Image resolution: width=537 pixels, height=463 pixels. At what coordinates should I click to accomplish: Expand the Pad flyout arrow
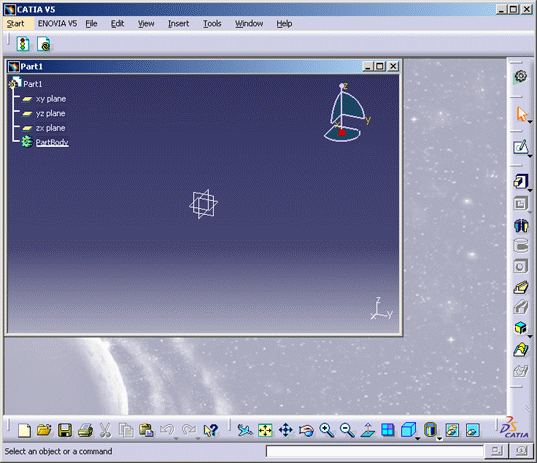pos(530,190)
